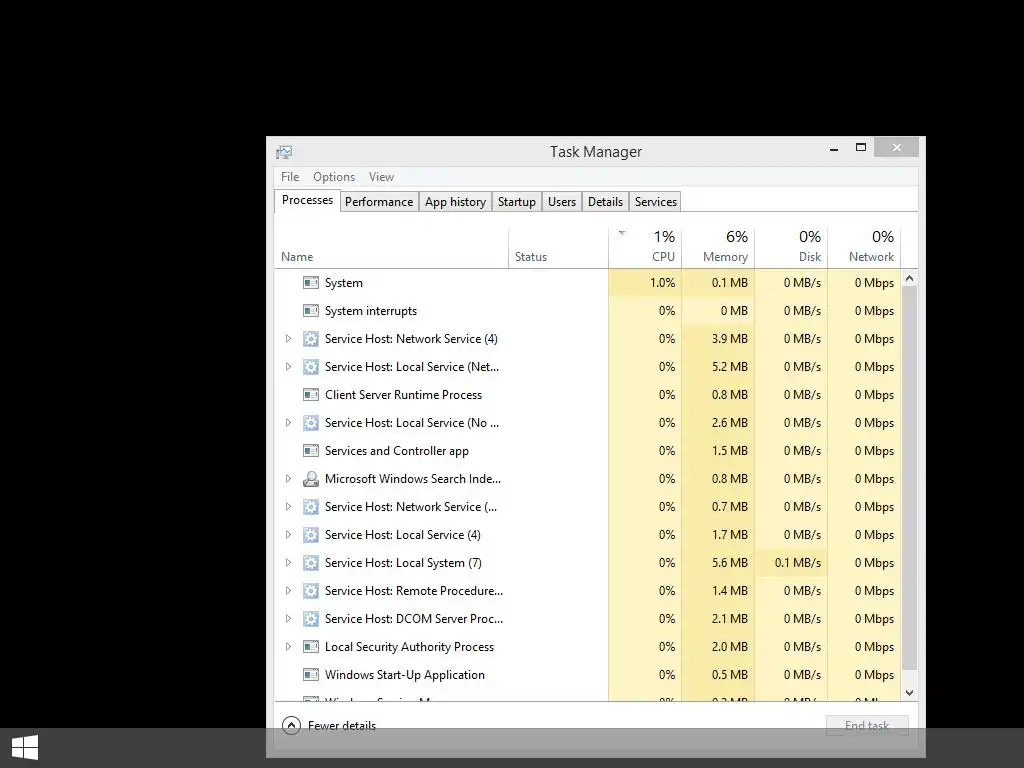Select the System process name

[344, 283]
